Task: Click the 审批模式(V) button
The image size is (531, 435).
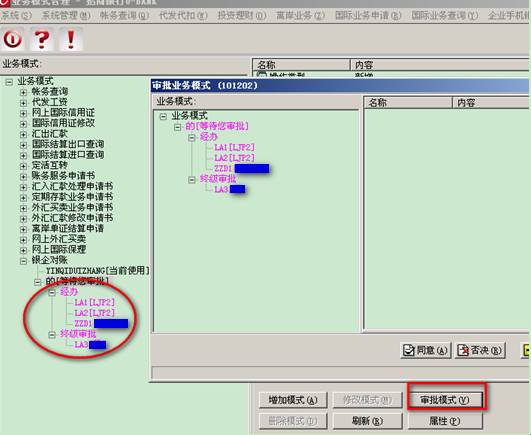Action: point(445,400)
